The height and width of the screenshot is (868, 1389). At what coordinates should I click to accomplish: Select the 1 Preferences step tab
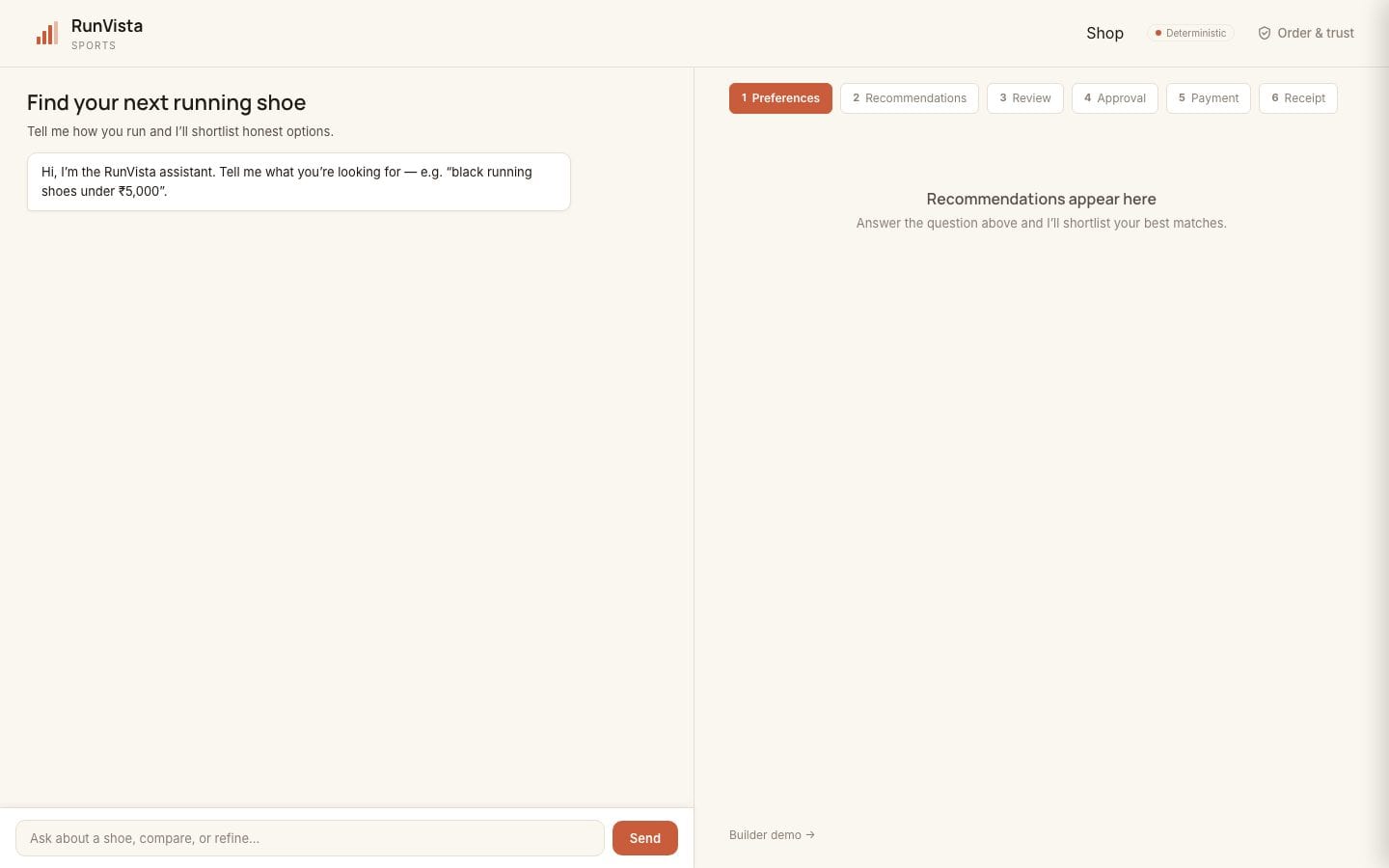point(780,98)
